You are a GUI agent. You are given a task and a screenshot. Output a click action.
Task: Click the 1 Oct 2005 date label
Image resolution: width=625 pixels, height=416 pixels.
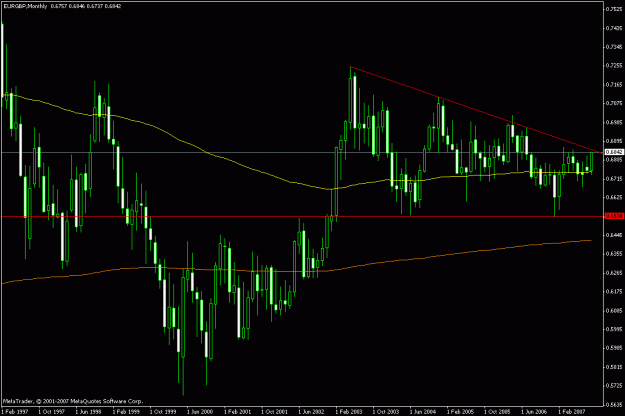point(498,412)
